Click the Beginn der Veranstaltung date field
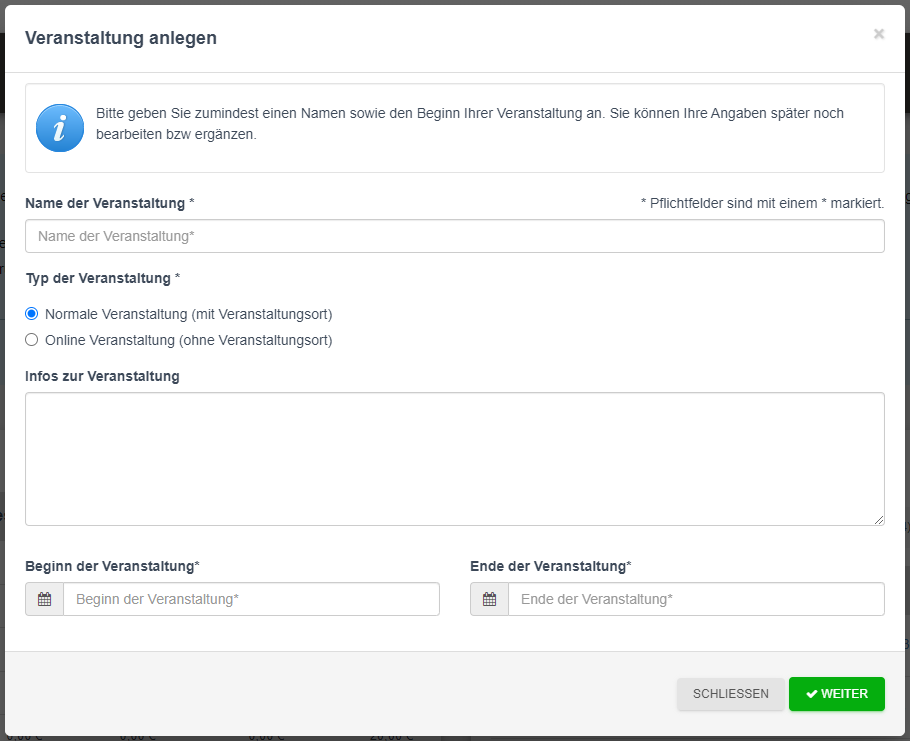The image size is (910, 741). point(251,599)
